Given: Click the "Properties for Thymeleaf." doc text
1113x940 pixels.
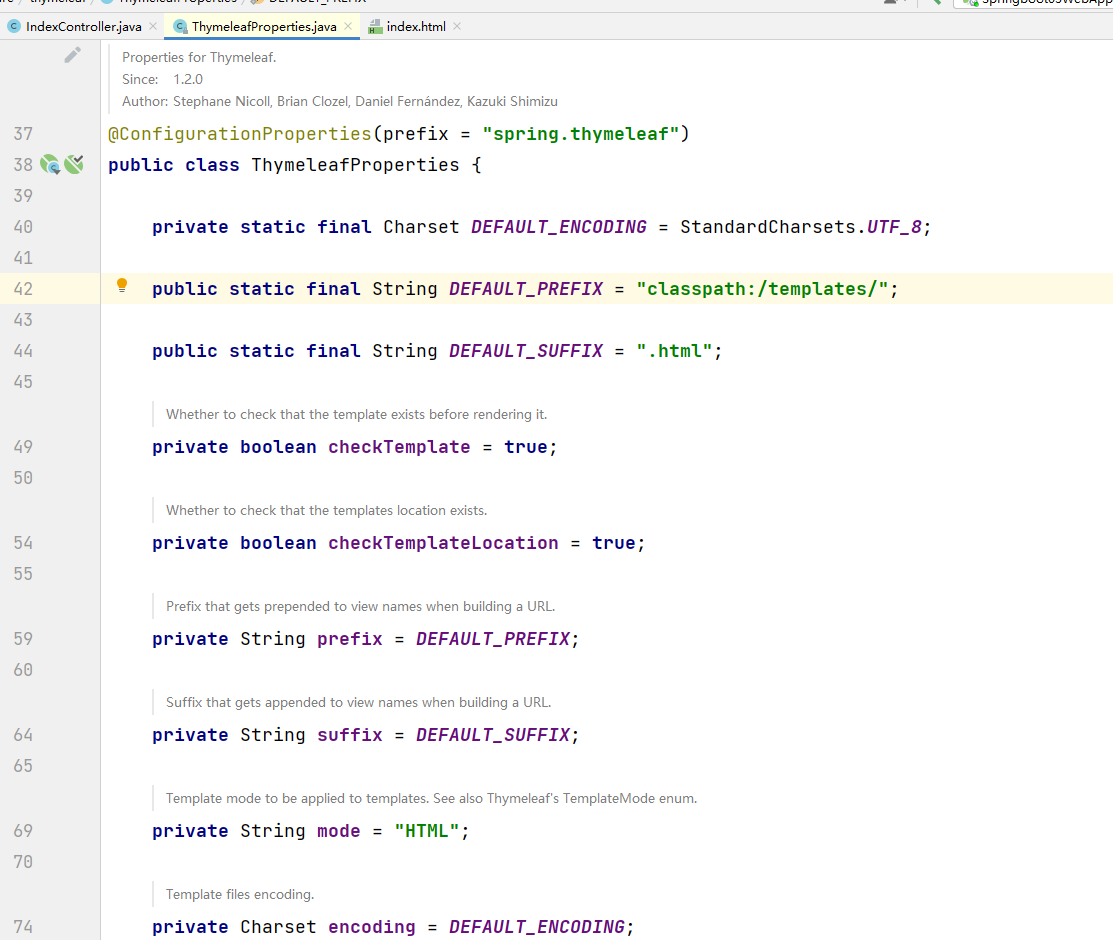Looking at the screenshot, I should tap(199, 58).
